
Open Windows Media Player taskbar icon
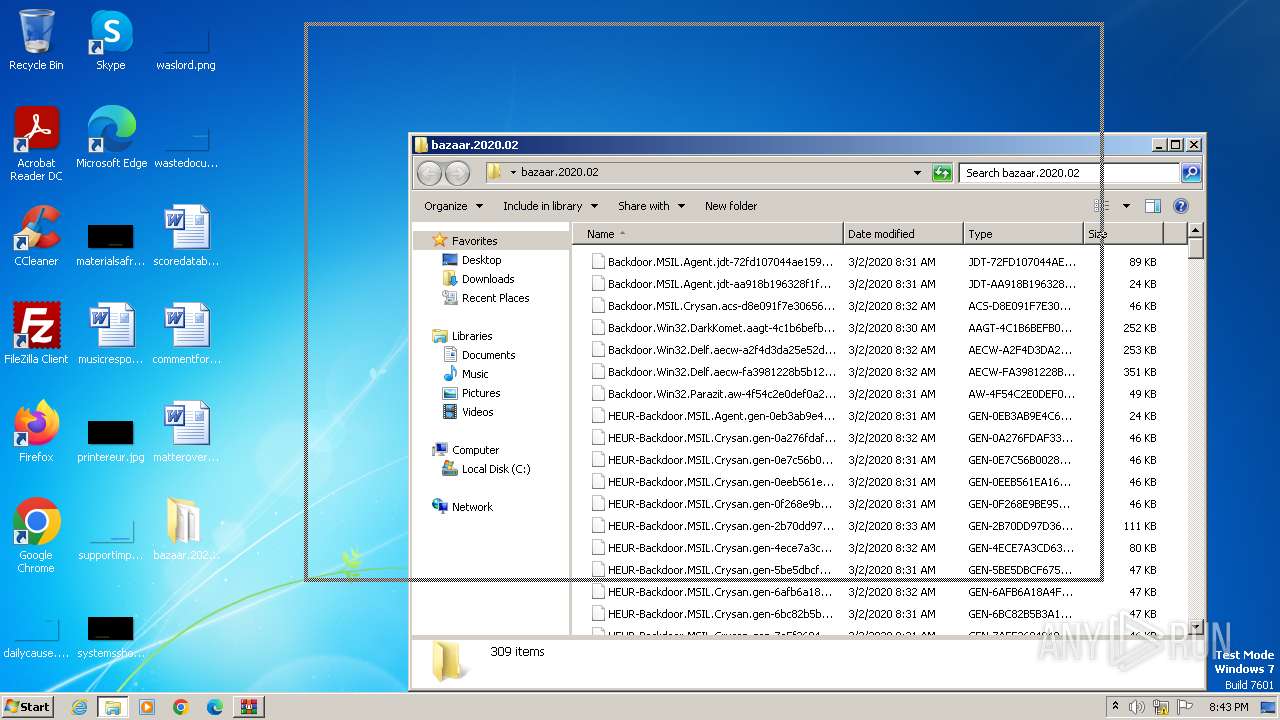tap(147, 707)
